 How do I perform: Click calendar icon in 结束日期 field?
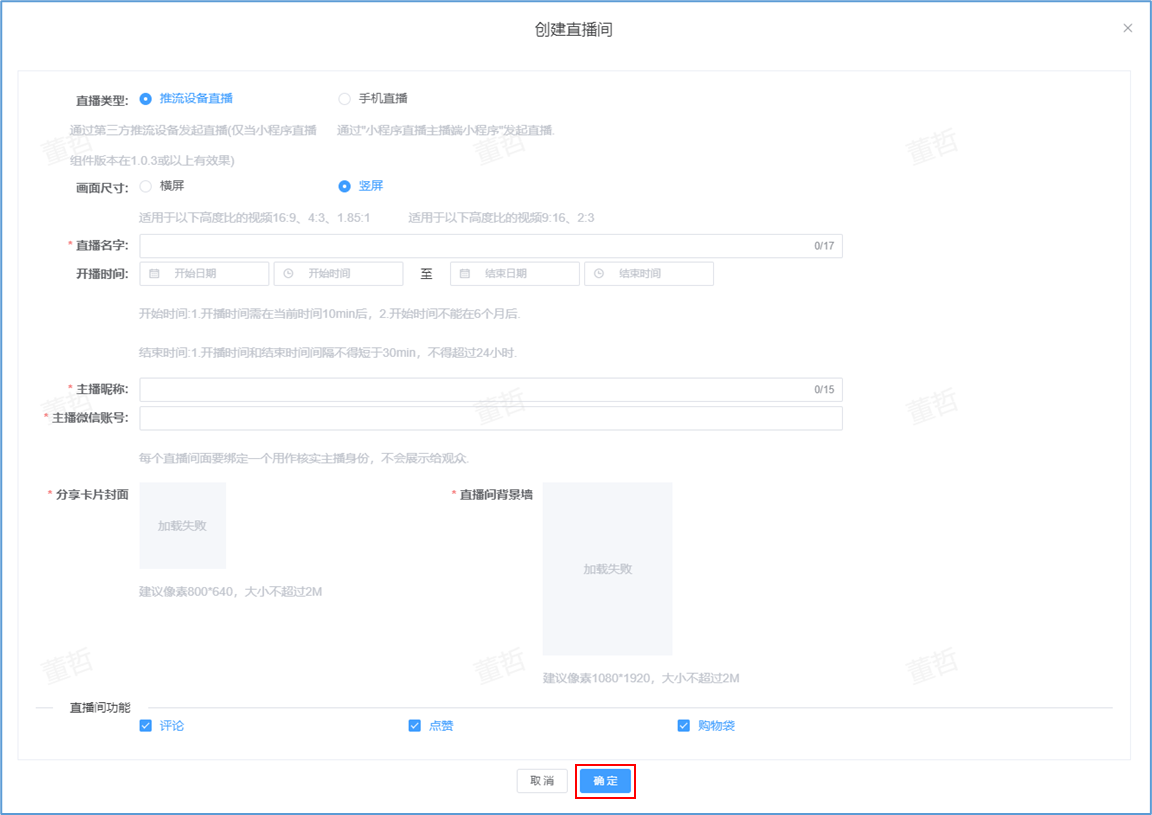[x=465, y=273]
